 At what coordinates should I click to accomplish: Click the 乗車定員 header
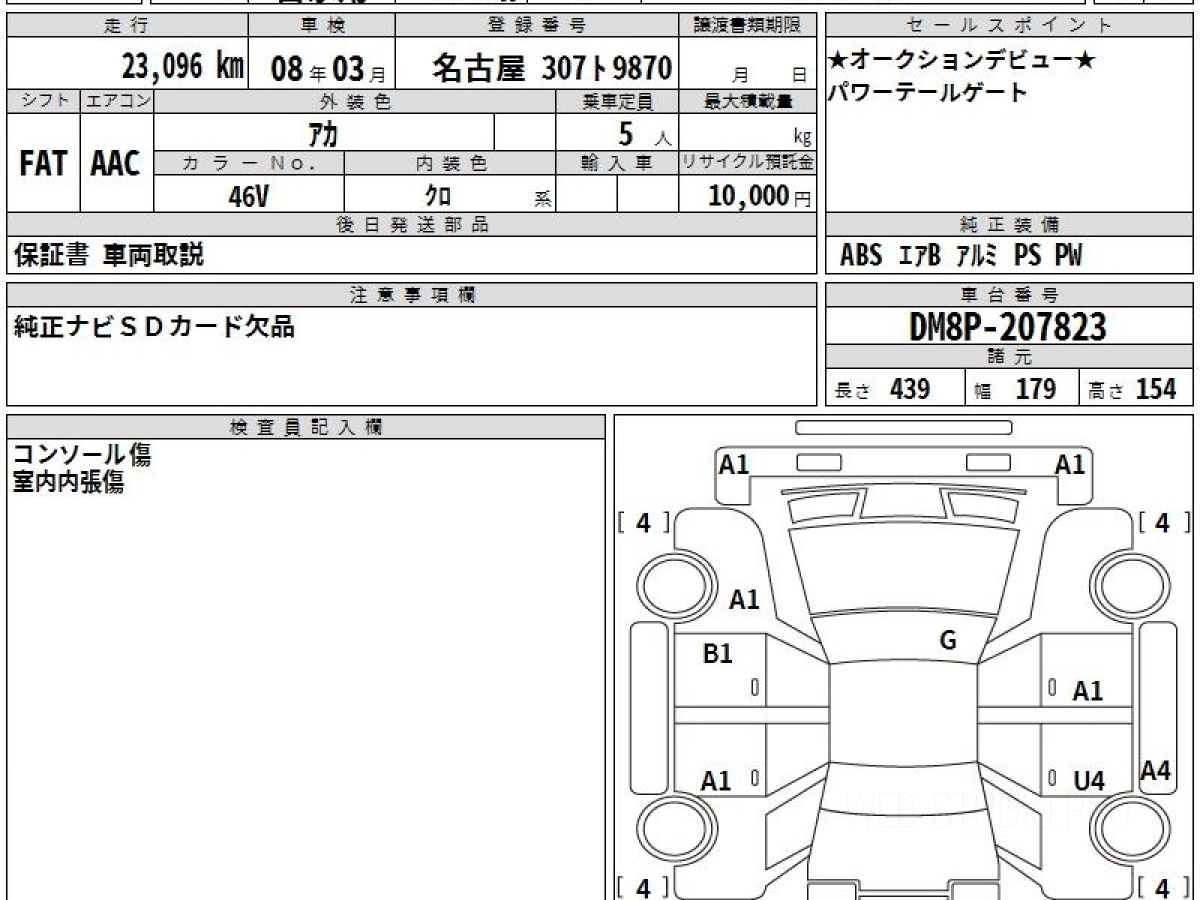coord(617,101)
